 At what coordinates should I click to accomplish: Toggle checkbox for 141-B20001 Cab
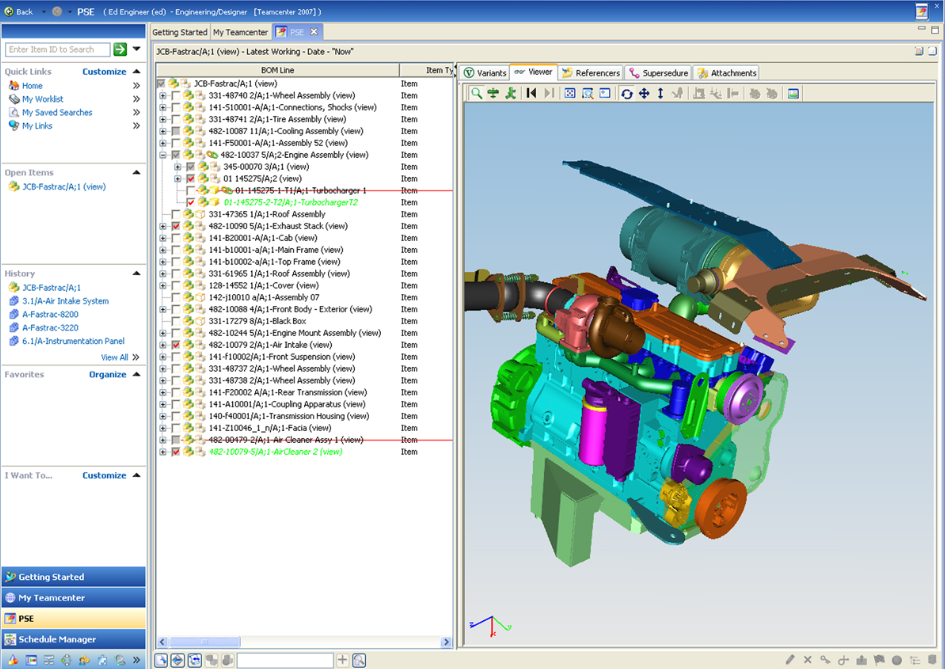tap(175, 238)
